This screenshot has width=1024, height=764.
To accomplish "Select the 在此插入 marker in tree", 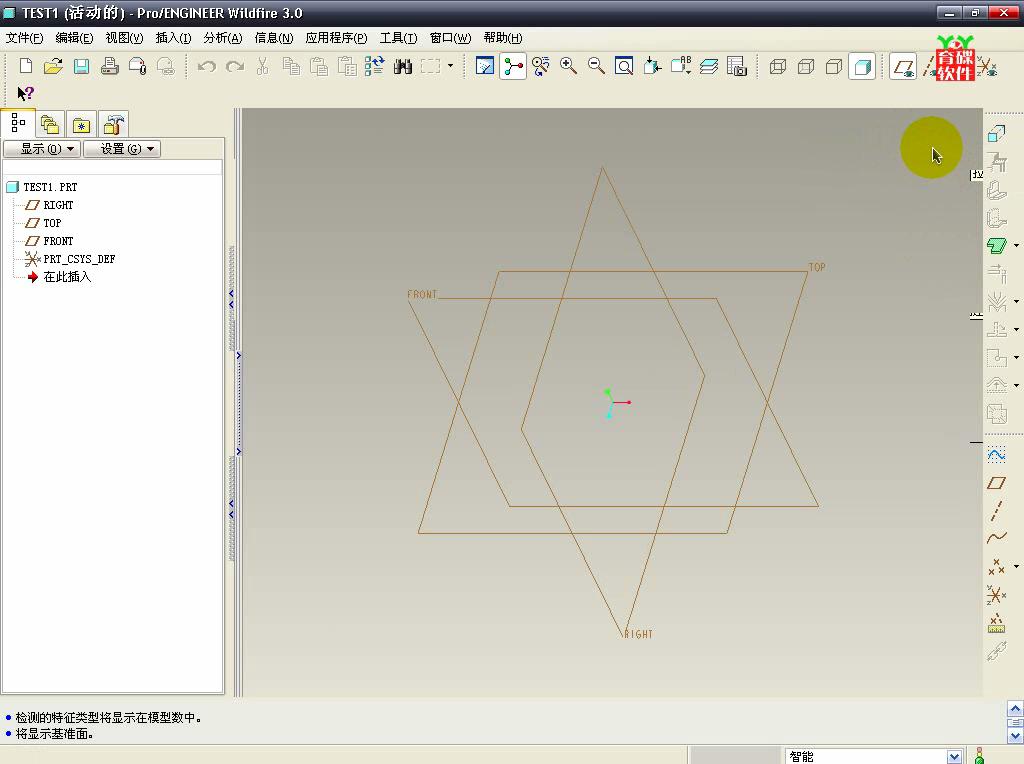I will coord(59,277).
